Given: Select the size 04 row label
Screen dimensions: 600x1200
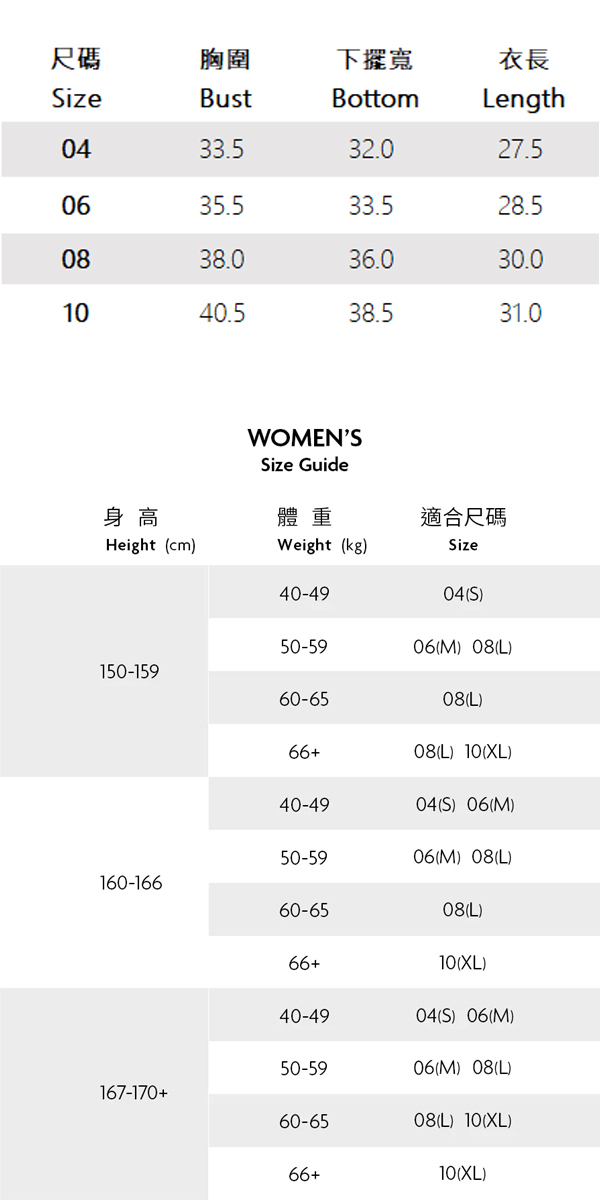Looking at the screenshot, I should [x=76, y=150].
